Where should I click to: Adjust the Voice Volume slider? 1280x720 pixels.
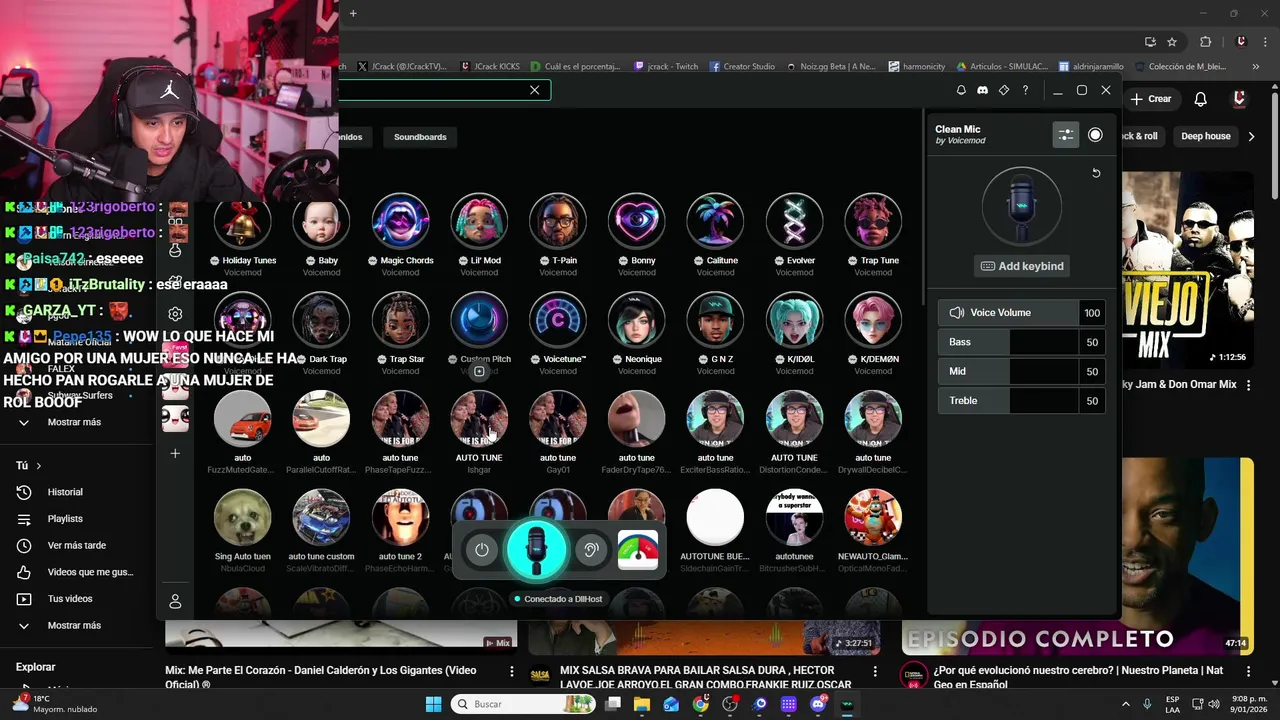point(1021,313)
